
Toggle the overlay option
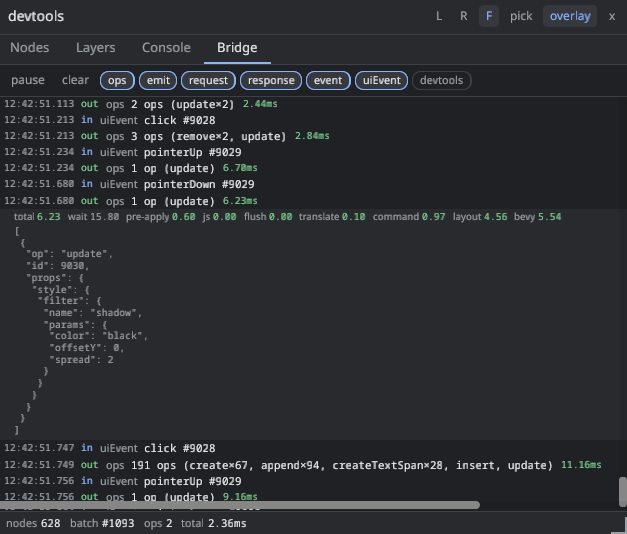(x=570, y=16)
